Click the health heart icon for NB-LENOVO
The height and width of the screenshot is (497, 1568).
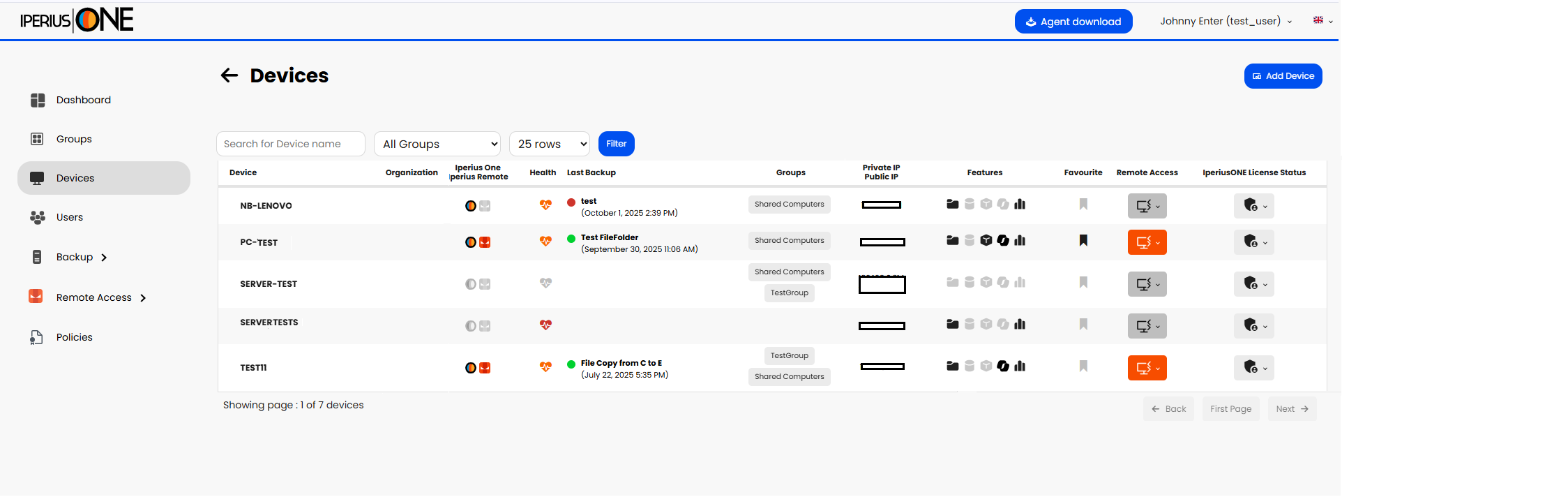pos(545,205)
